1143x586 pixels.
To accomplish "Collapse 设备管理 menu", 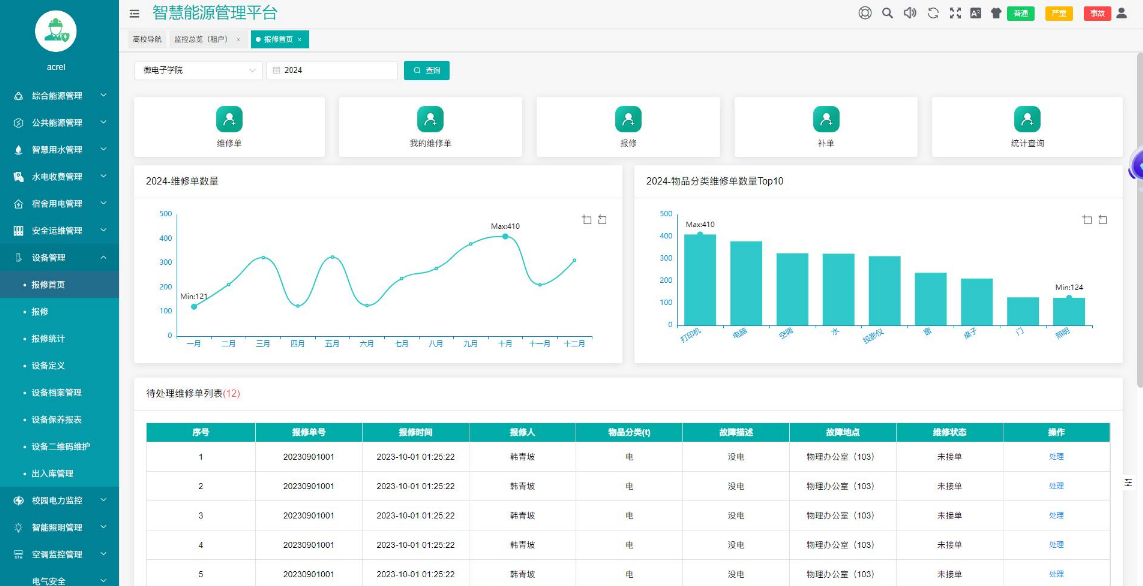I will pyautogui.click(x=59, y=257).
